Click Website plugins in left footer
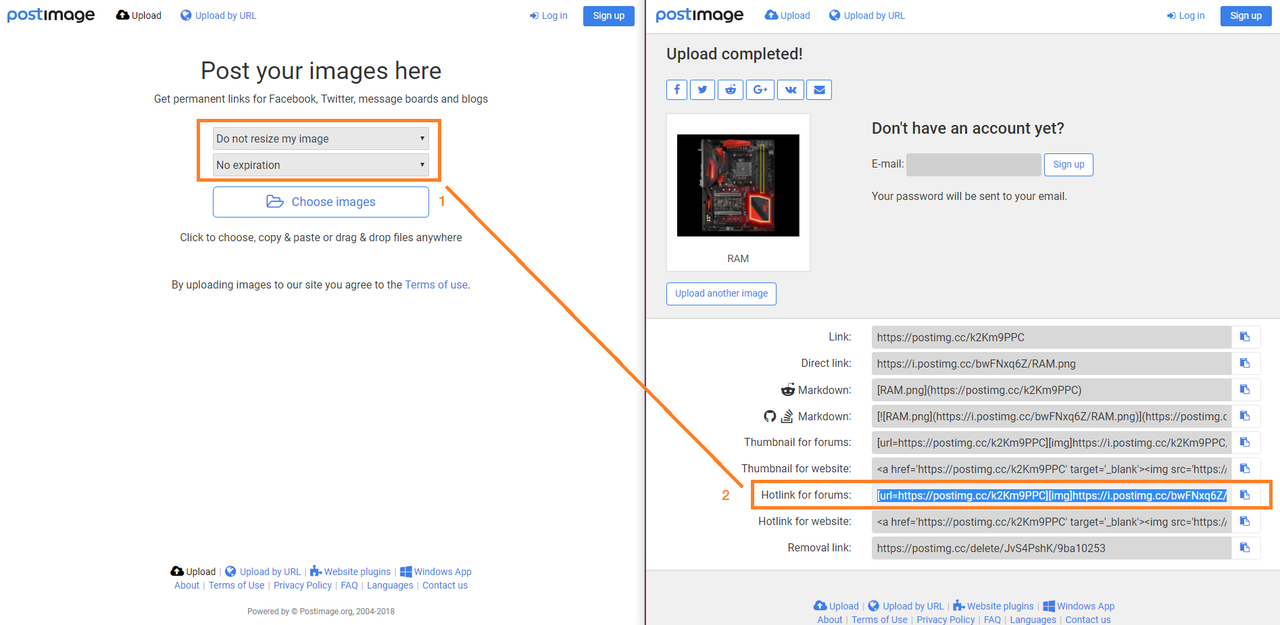This screenshot has height=625, width=1280. click(x=349, y=572)
